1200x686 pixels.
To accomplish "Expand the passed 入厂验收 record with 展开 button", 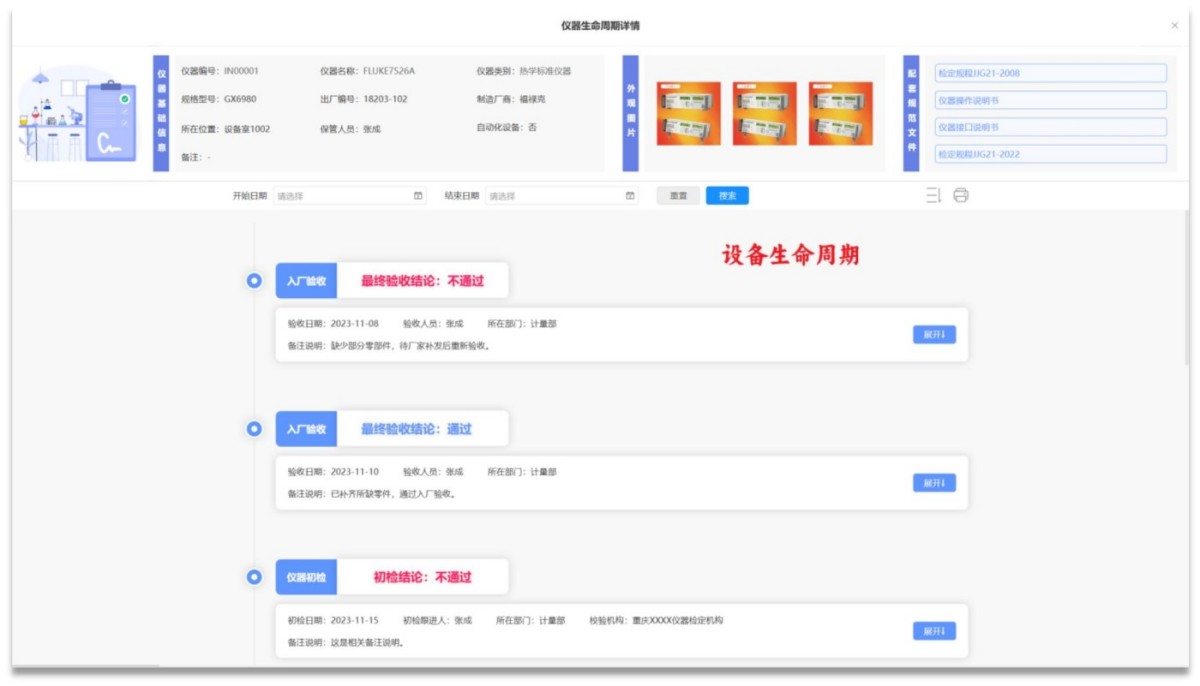I will point(932,482).
